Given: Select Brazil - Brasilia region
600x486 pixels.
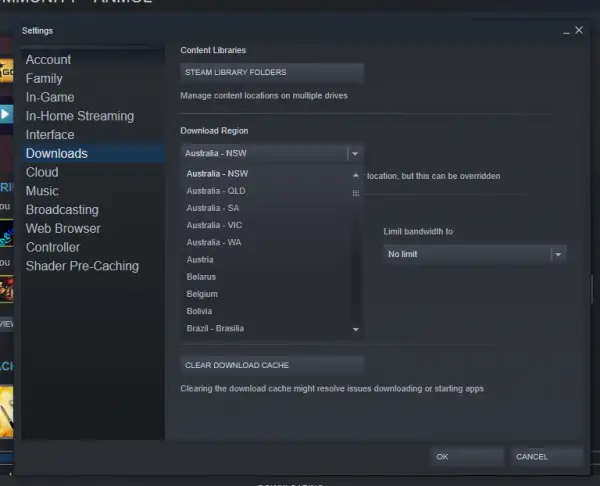Looking at the screenshot, I should point(267,329).
